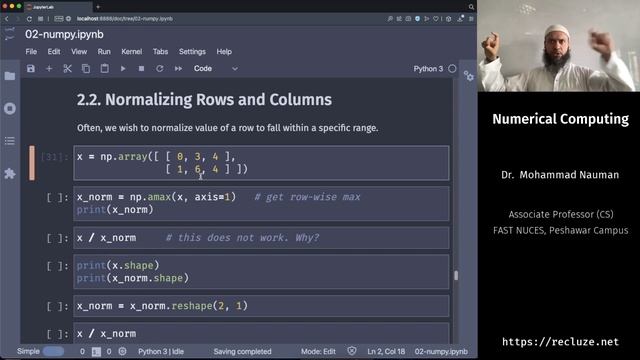The width and height of the screenshot is (640, 360).
Task: Paste cell using the clipboard icon
Action: click(x=104, y=69)
